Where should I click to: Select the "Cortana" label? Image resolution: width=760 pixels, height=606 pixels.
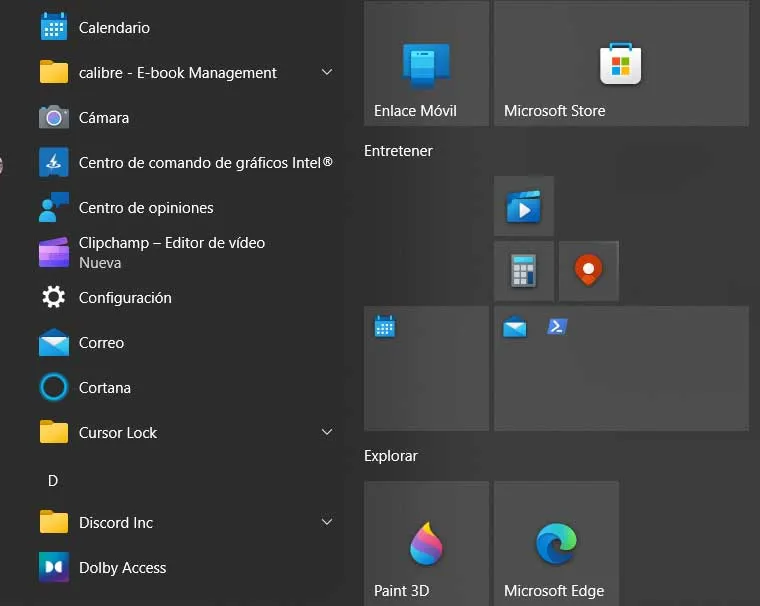(105, 388)
